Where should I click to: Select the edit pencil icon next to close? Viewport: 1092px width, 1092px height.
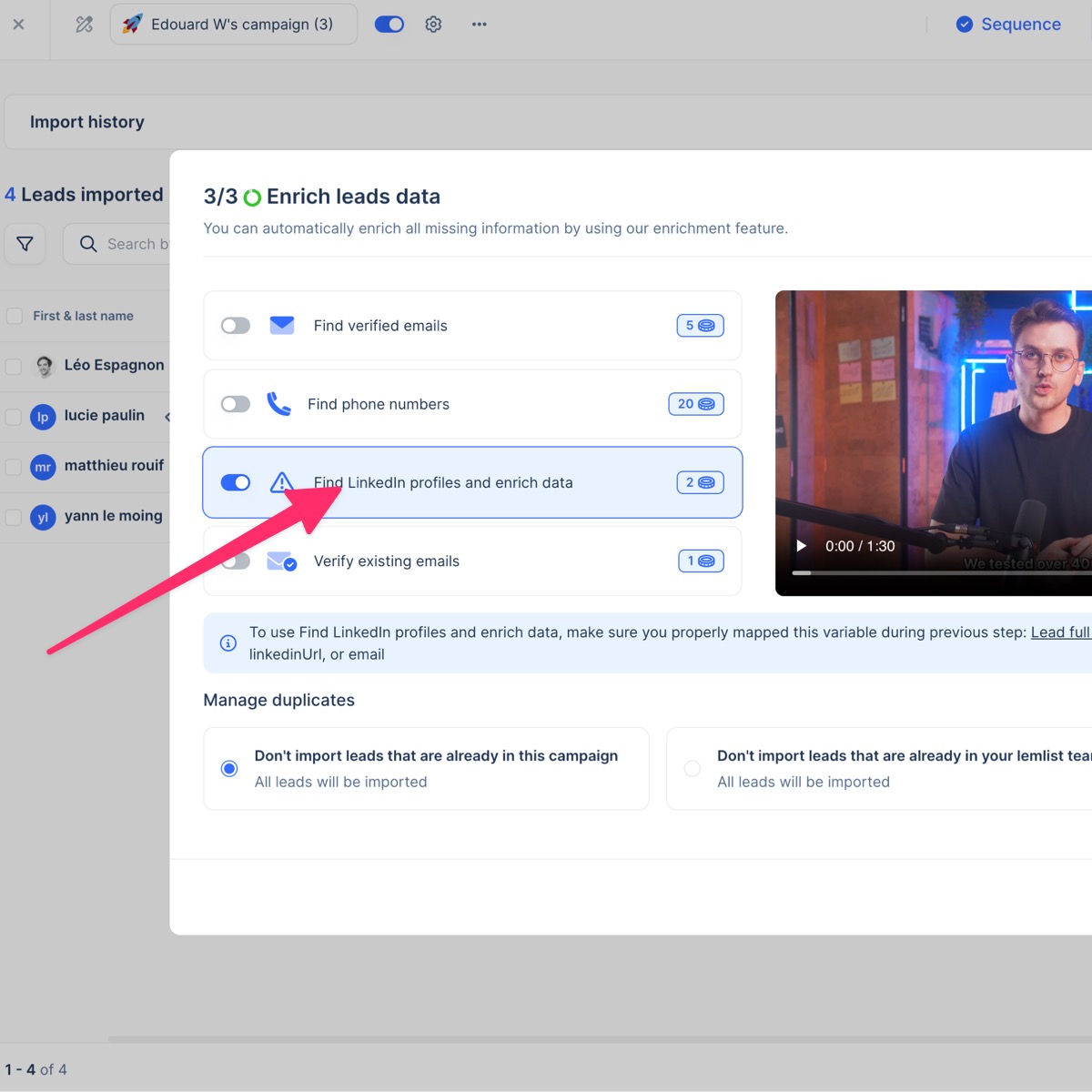83,24
